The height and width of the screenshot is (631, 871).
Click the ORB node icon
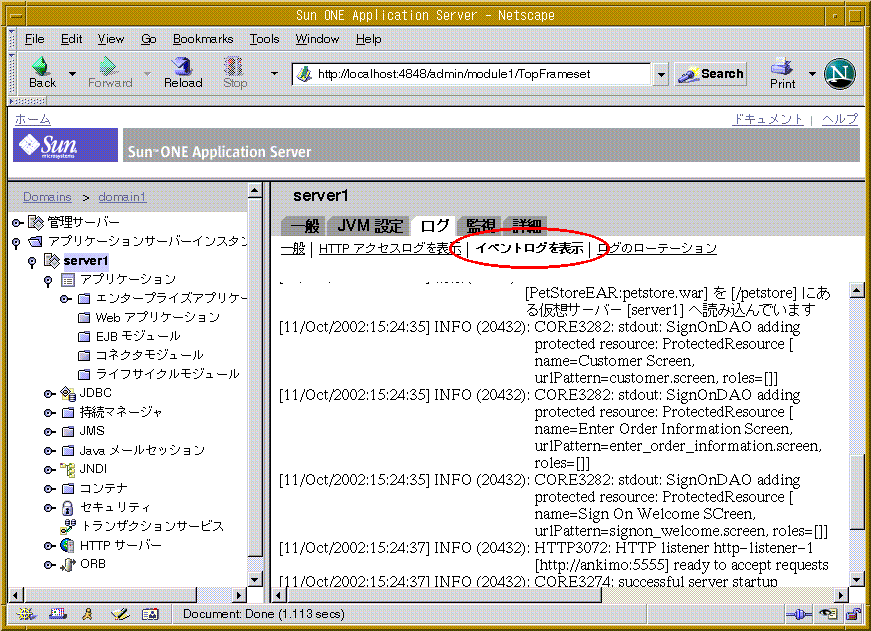click(68, 564)
